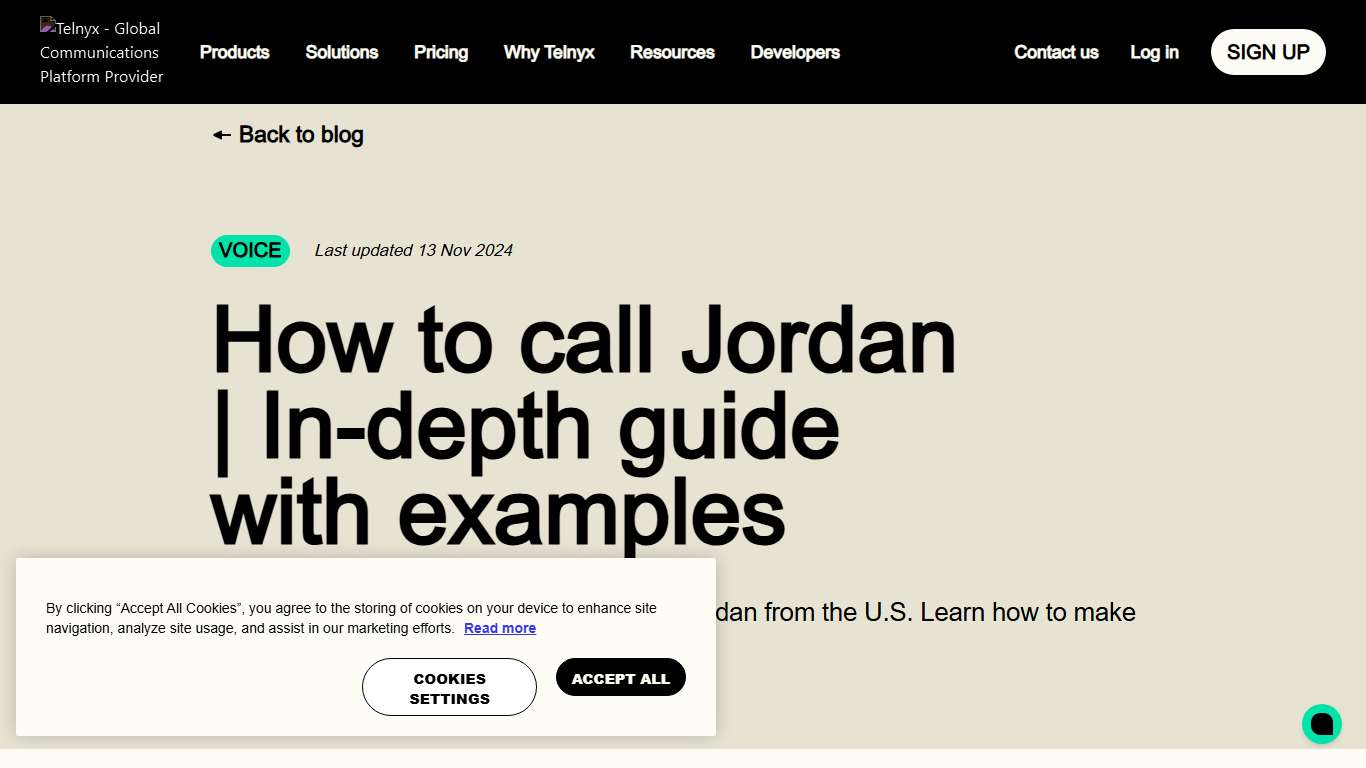This screenshot has width=1366, height=768.
Task: Click ACCEPT ALL on the cookie banner
Action: pos(620,677)
